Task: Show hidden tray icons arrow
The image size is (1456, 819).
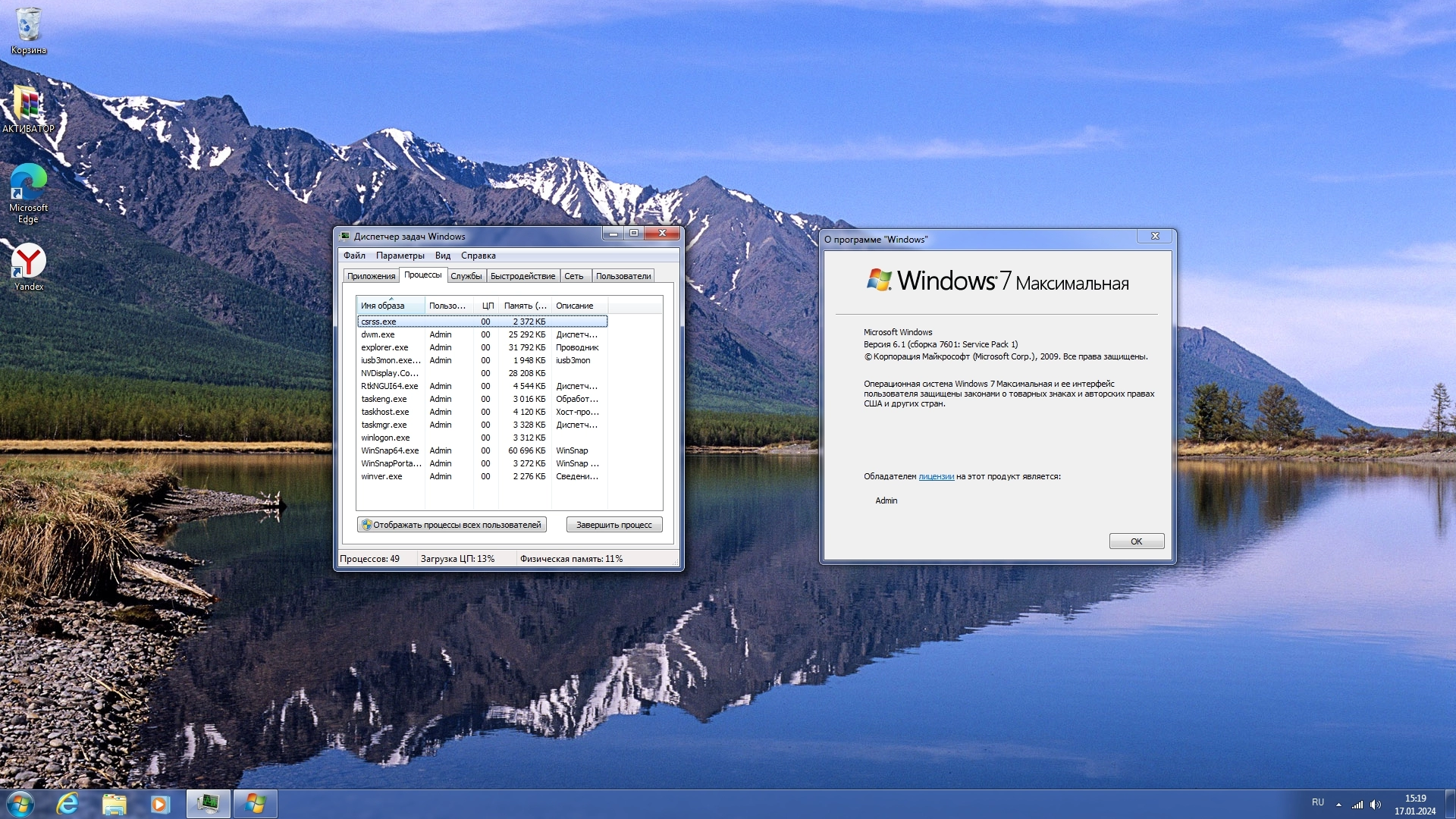Action: pyautogui.click(x=1338, y=805)
